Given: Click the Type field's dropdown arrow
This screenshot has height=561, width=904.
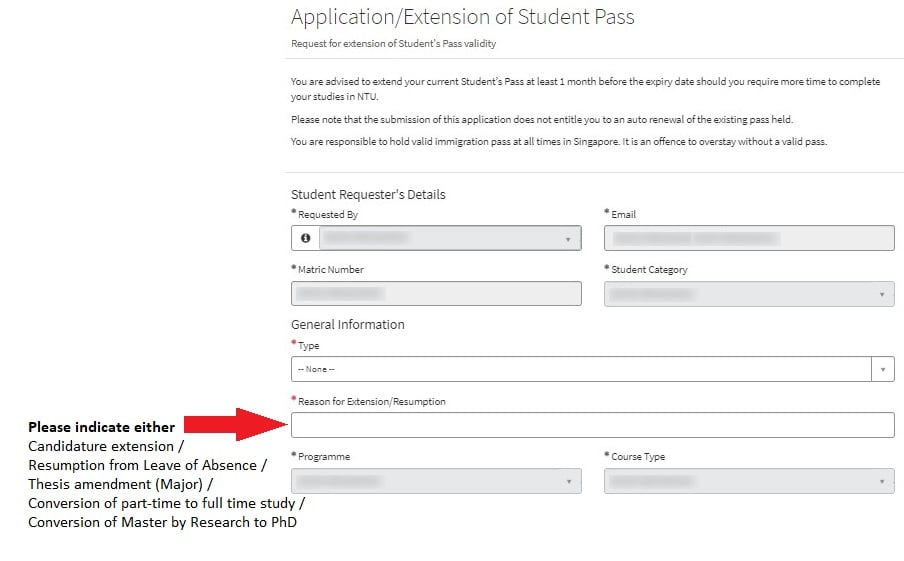Looking at the screenshot, I should coord(883,369).
